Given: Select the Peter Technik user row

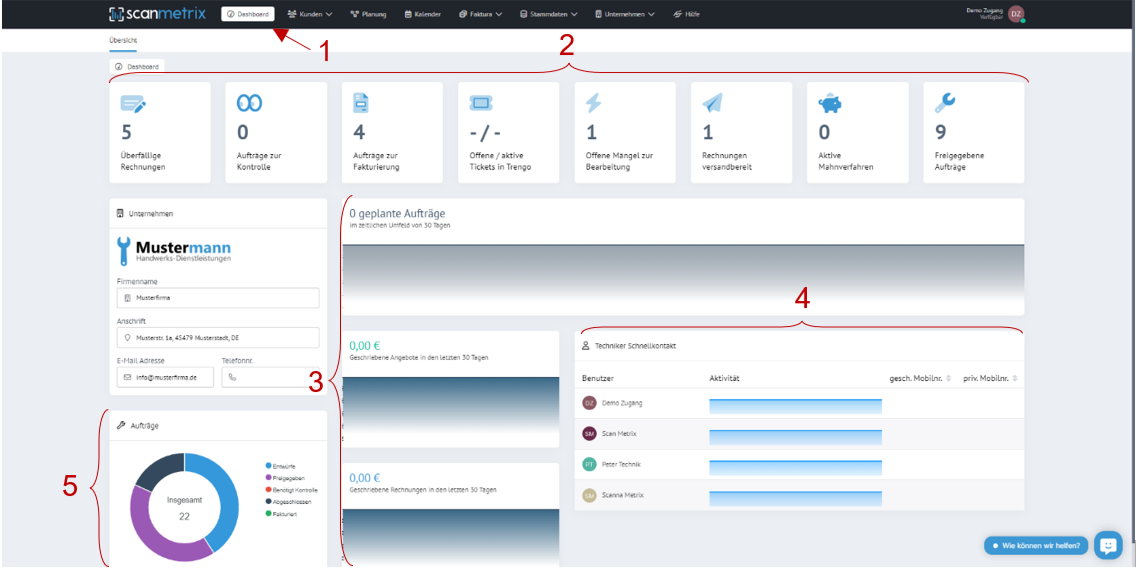Looking at the screenshot, I should pos(799,464).
